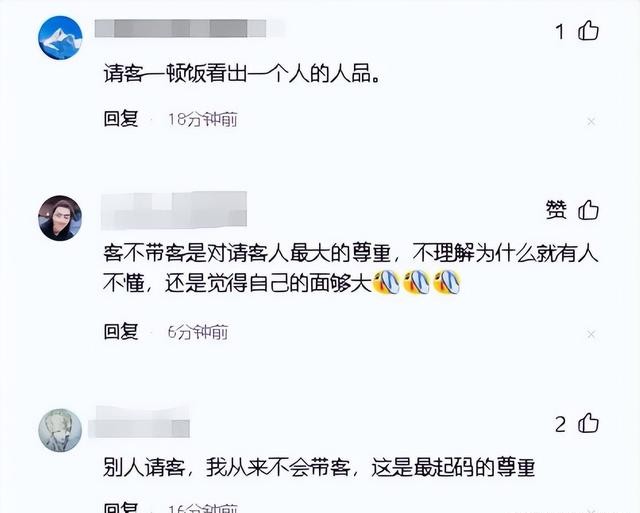Like the comment with 2 thumbs-up count
Viewport: 640px width, 513px height.
[588, 423]
